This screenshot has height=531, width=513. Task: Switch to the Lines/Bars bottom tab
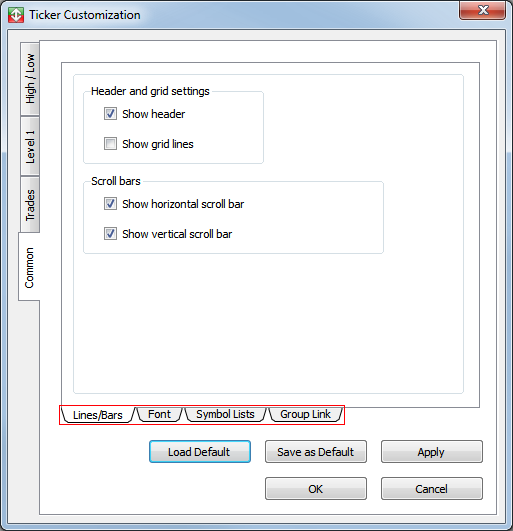(98, 415)
